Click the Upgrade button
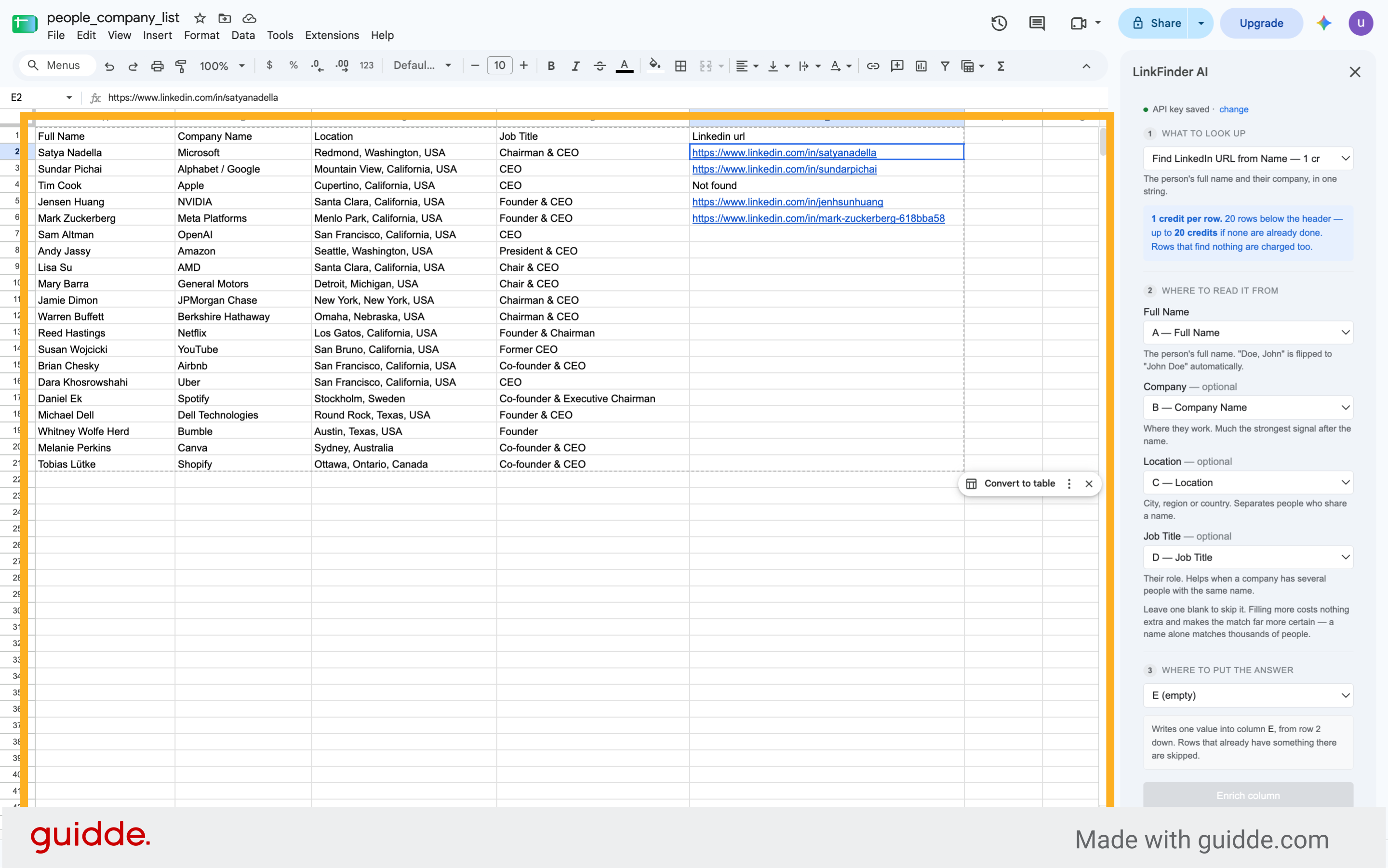 click(1261, 23)
